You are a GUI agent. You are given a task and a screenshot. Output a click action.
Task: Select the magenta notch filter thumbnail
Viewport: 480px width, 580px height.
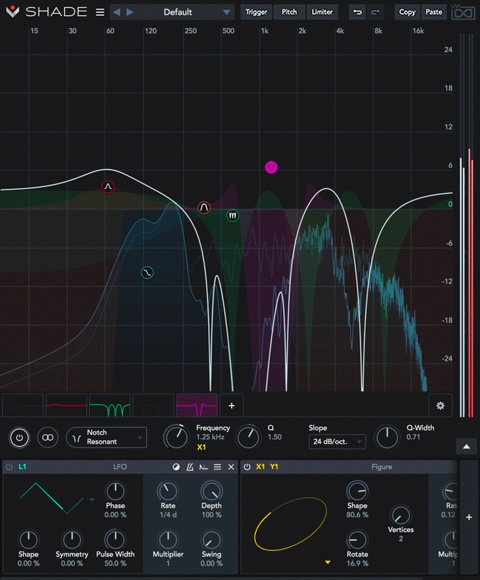click(x=197, y=406)
